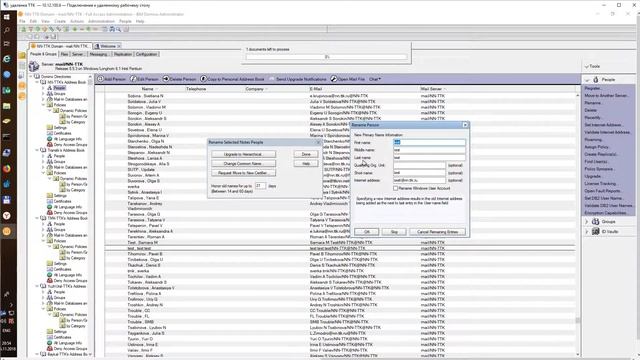Screen dimensions: 640x360
Task: Click the Welcome tab icon
Action: click(x=97, y=46)
